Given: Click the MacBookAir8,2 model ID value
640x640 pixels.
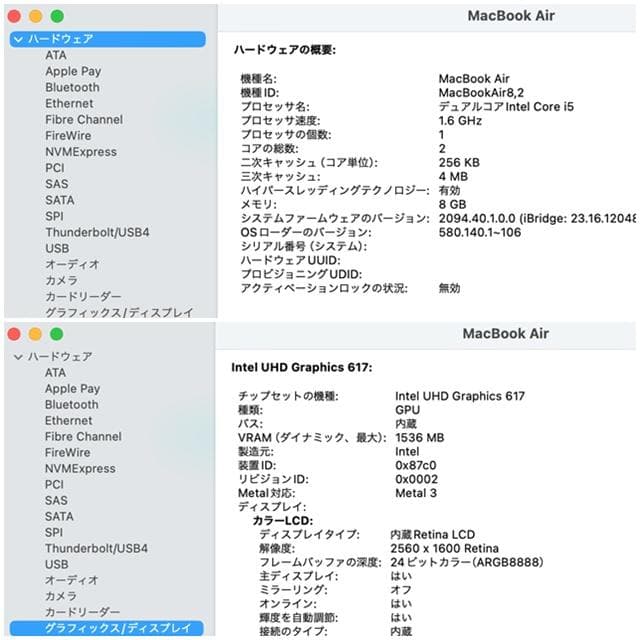Looking at the screenshot, I should 481,93.
